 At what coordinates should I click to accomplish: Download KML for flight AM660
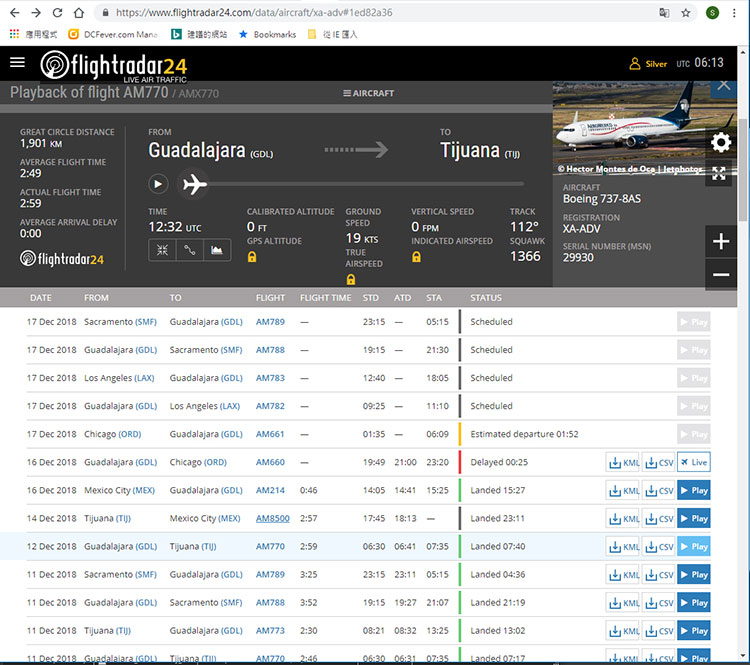tap(623, 463)
